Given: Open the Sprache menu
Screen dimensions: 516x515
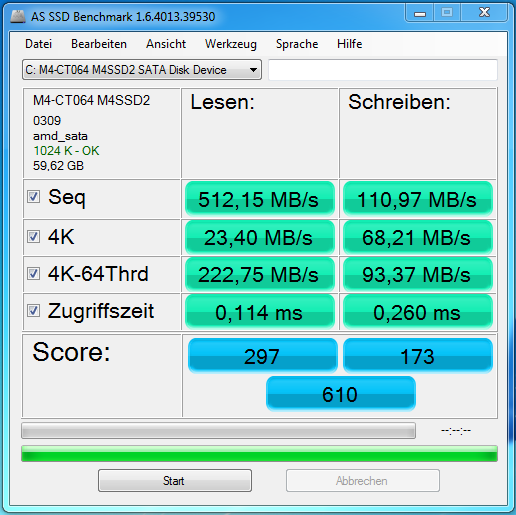Looking at the screenshot, I should [297, 44].
